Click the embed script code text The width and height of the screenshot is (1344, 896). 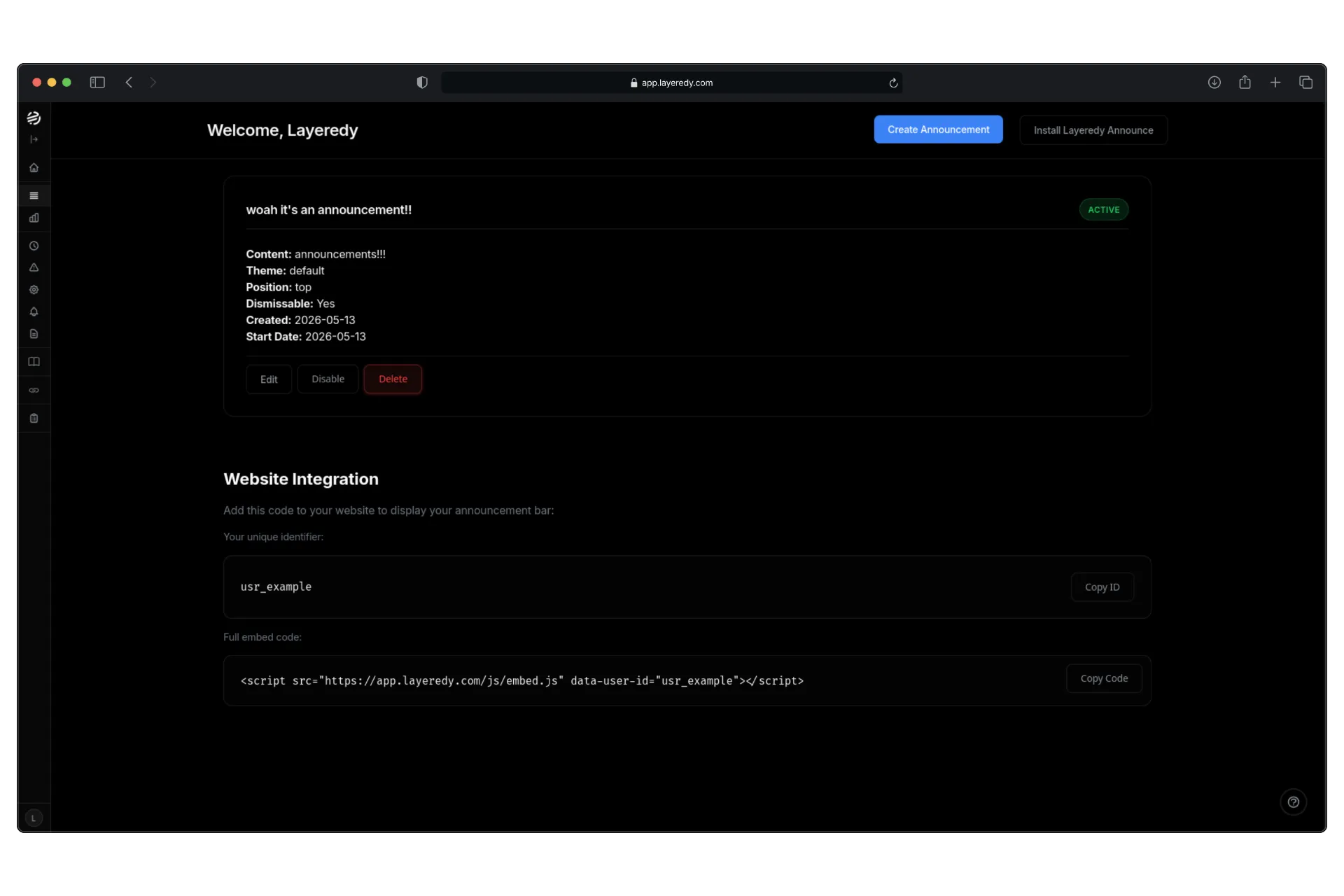tap(522, 680)
